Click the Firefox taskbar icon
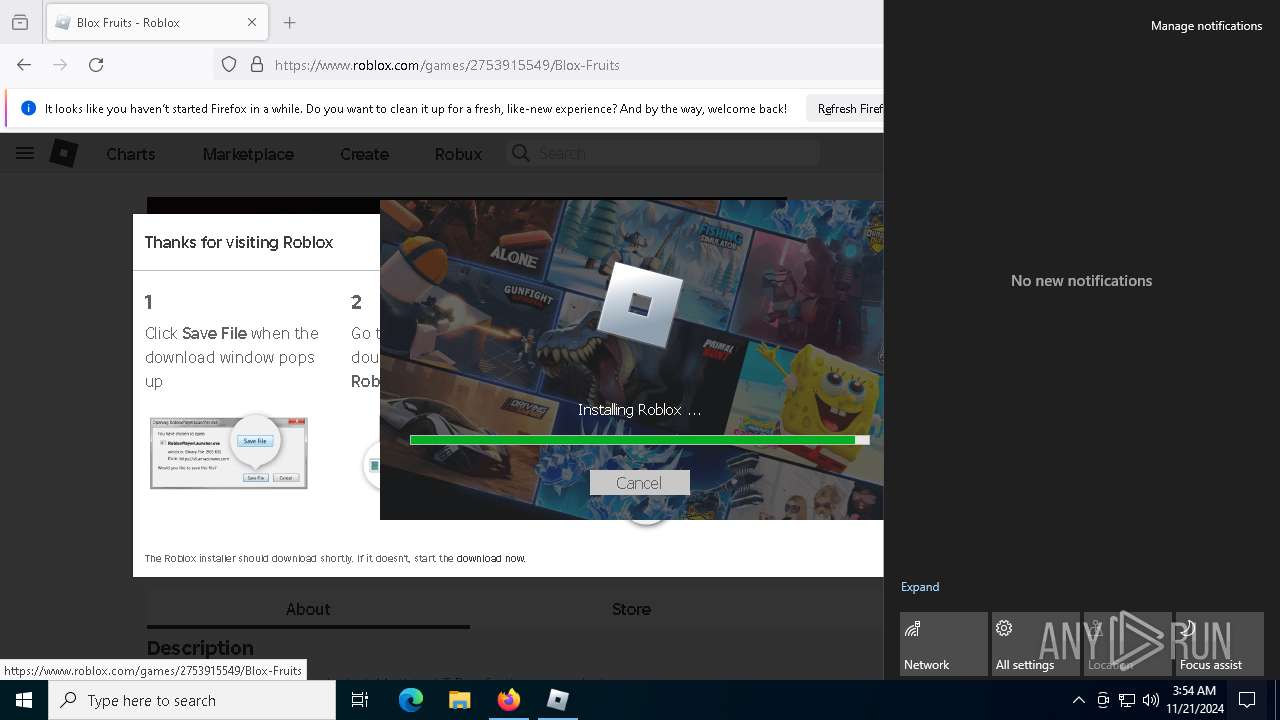 tap(509, 700)
